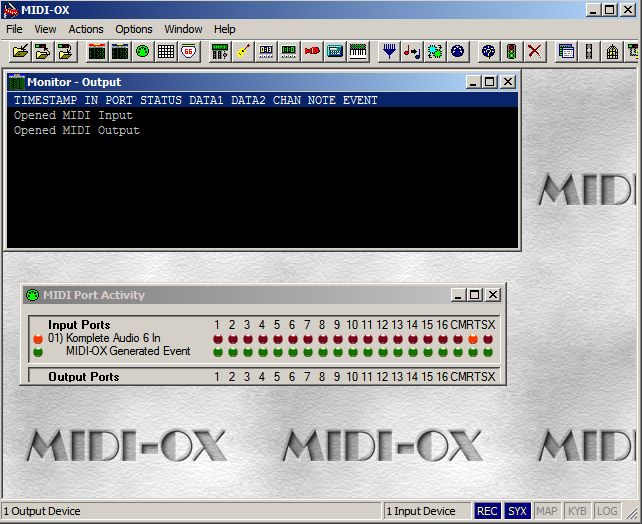This screenshot has width=642, height=524.
Task: Click the Route 66 shield icon
Action: point(188,52)
